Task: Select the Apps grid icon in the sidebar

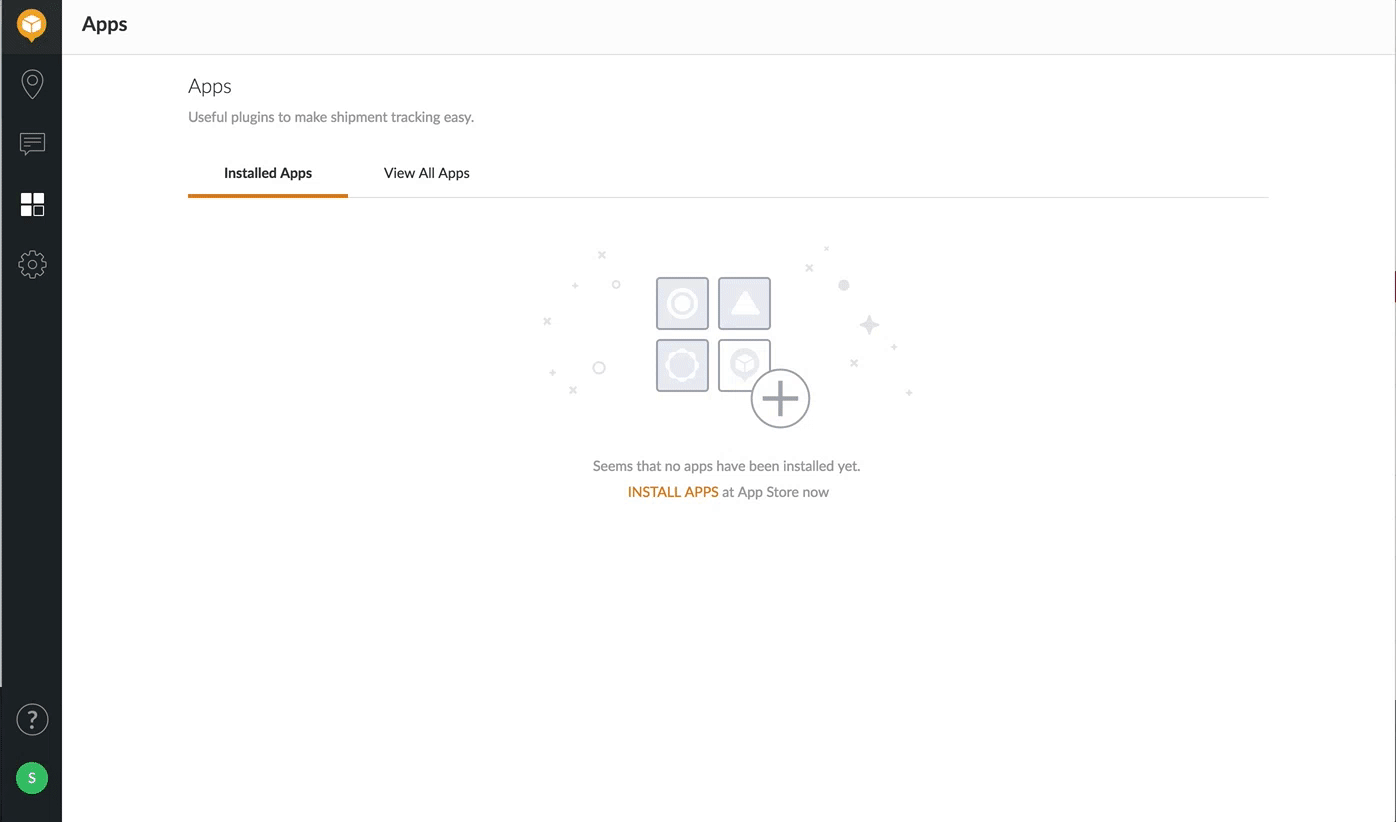Action: (x=32, y=205)
